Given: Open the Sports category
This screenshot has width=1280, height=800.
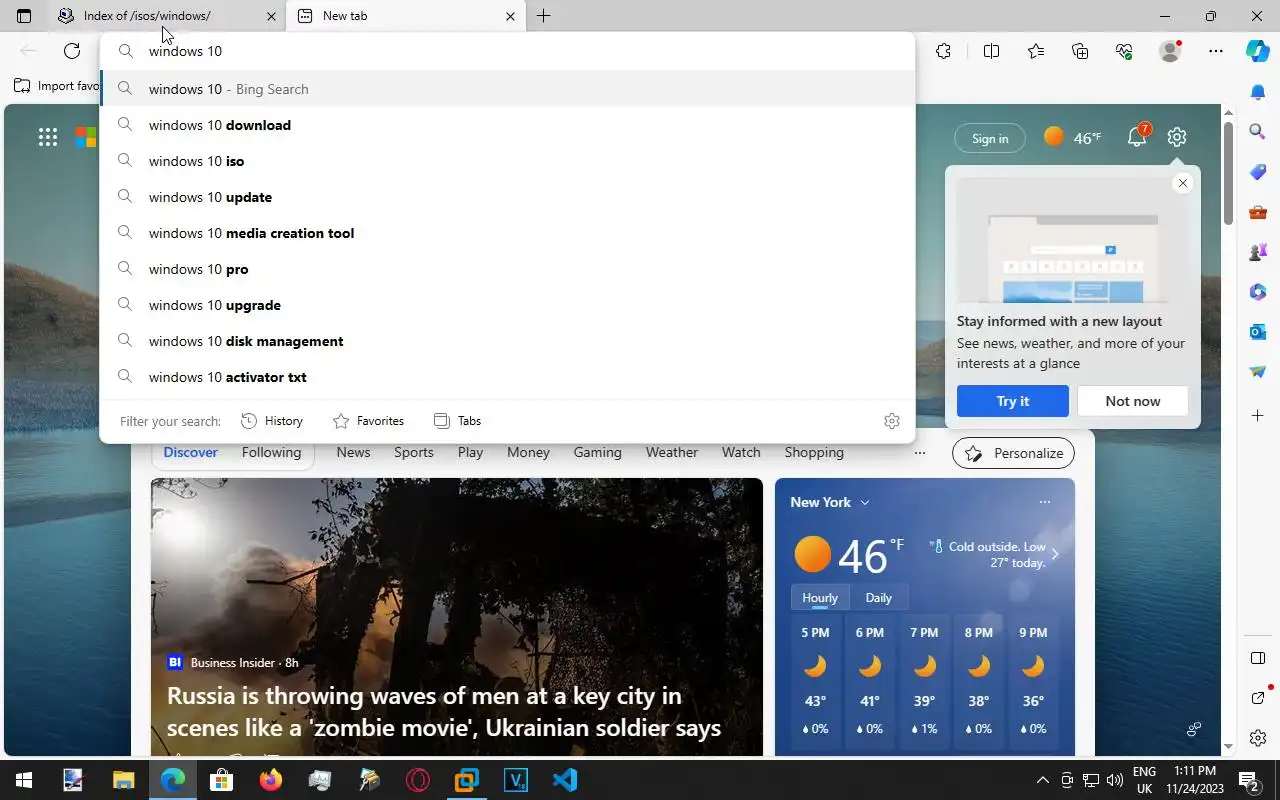Looking at the screenshot, I should 414,452.
